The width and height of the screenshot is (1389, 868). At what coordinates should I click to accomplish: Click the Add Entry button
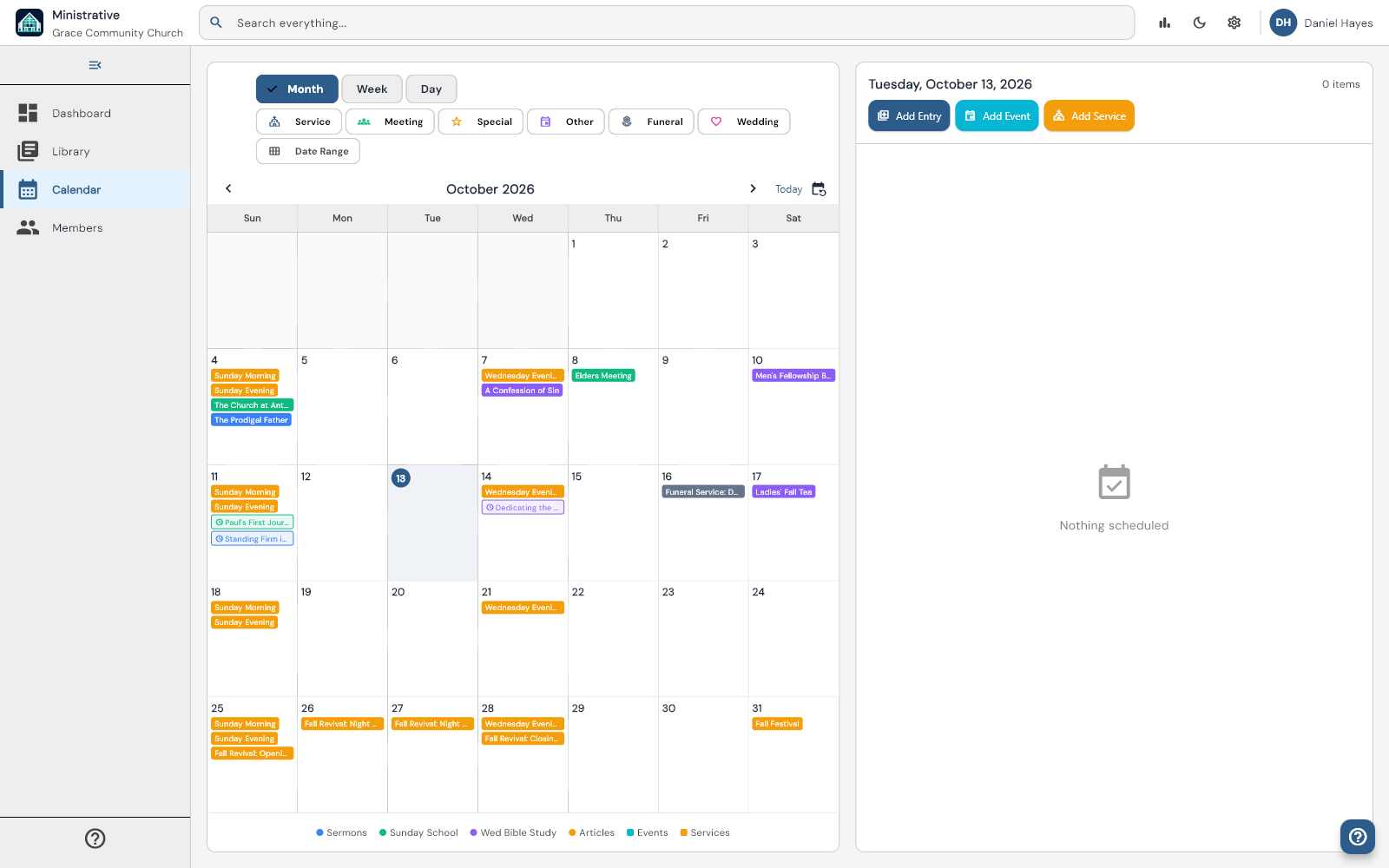click(x=909, y=115)
